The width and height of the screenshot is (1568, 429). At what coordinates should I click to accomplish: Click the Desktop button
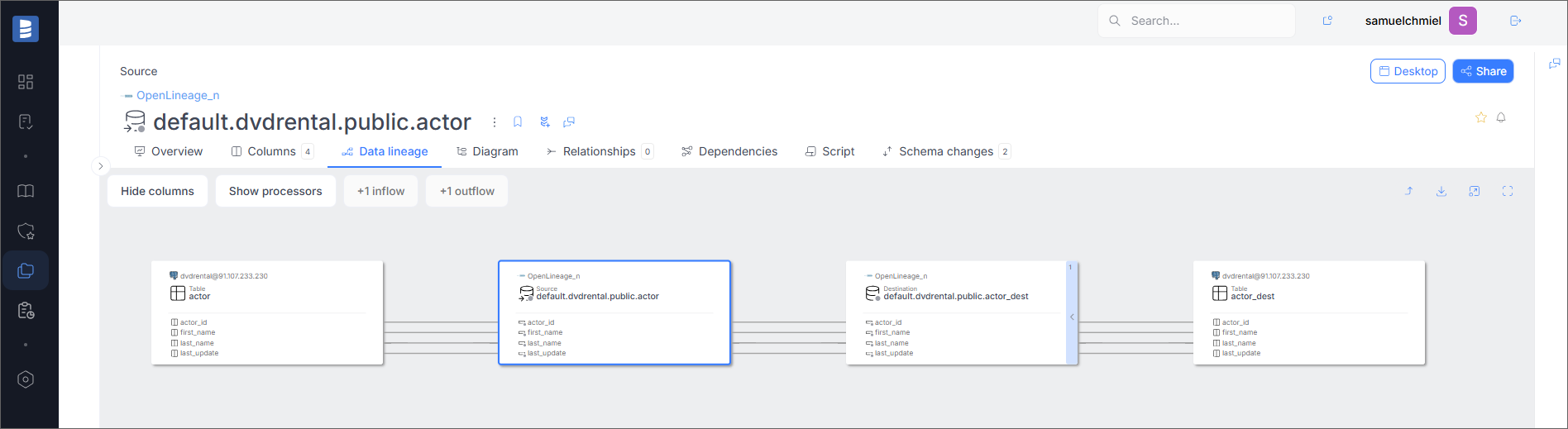pos(1408,71)
